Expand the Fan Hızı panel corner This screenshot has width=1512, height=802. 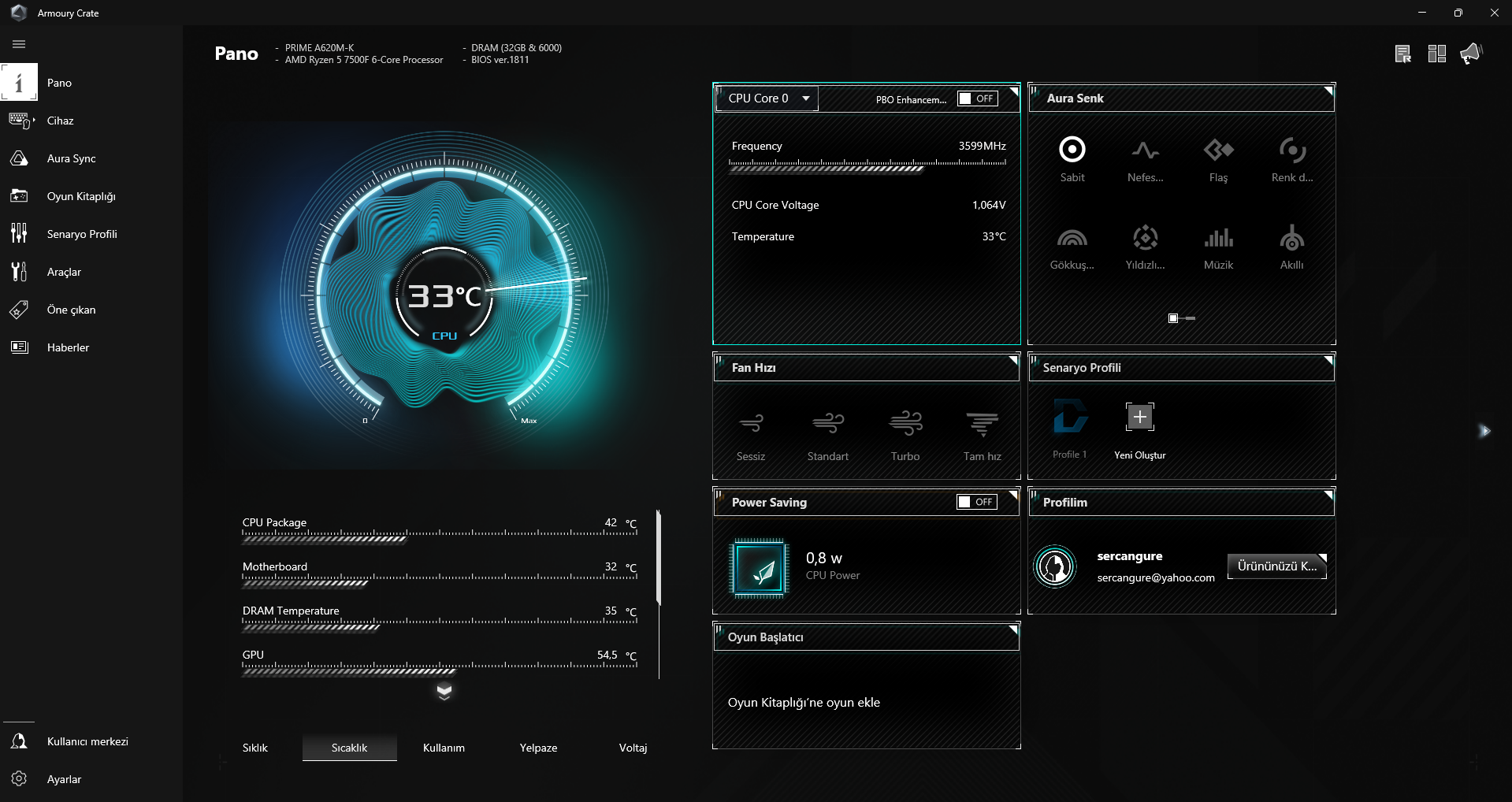[1013, 360]
